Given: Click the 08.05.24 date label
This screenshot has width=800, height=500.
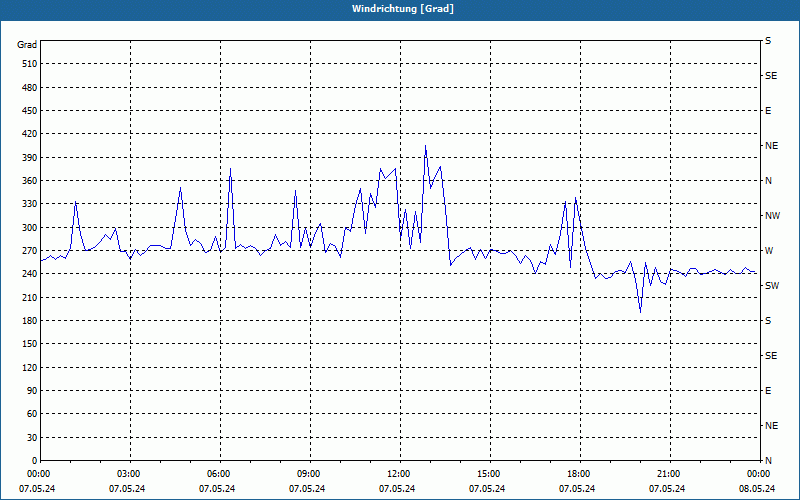Looking at the screenshot, I should (757, 489).
